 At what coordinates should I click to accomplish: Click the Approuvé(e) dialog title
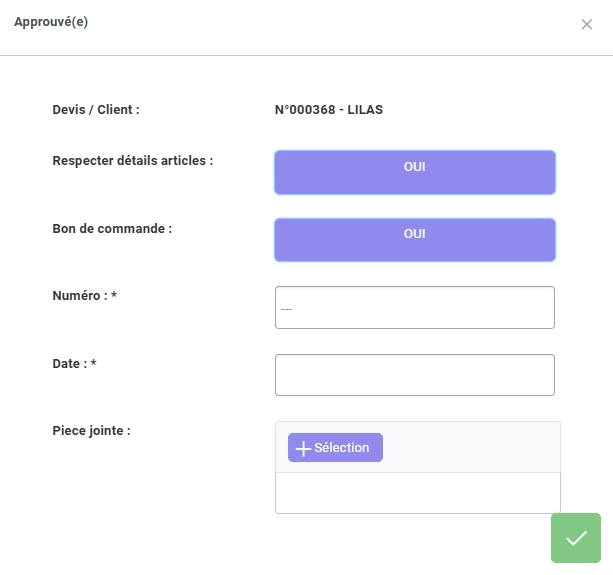[51, 22]
